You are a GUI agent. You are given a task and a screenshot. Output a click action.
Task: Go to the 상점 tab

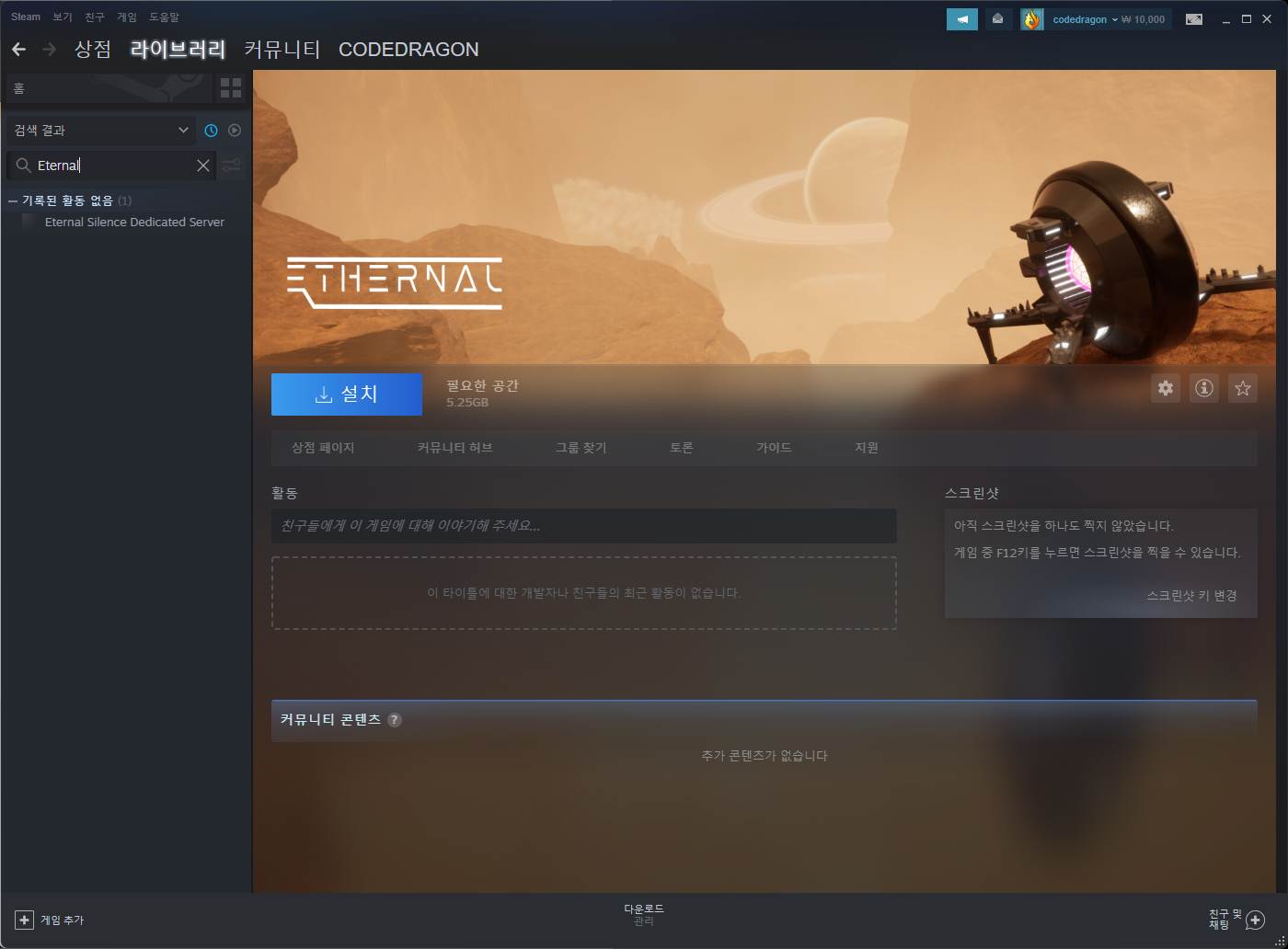93,49
